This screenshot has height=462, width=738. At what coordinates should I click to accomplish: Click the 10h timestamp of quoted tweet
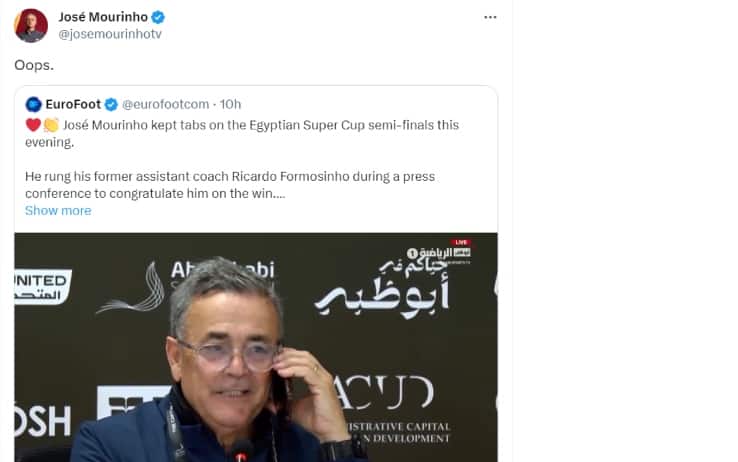point(231,104)
